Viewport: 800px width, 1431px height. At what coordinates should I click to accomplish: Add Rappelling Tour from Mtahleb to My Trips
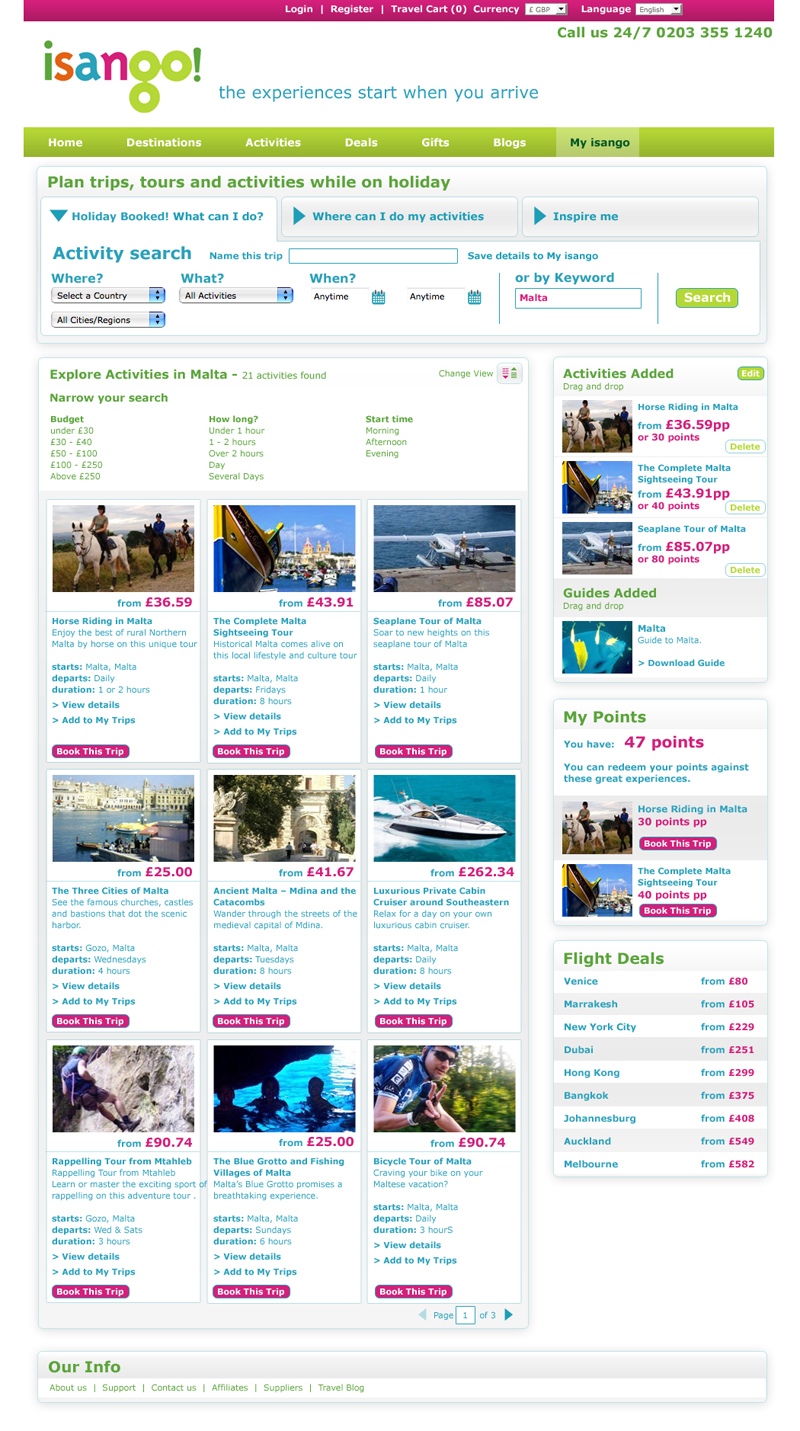click(x=93, y=1272)
